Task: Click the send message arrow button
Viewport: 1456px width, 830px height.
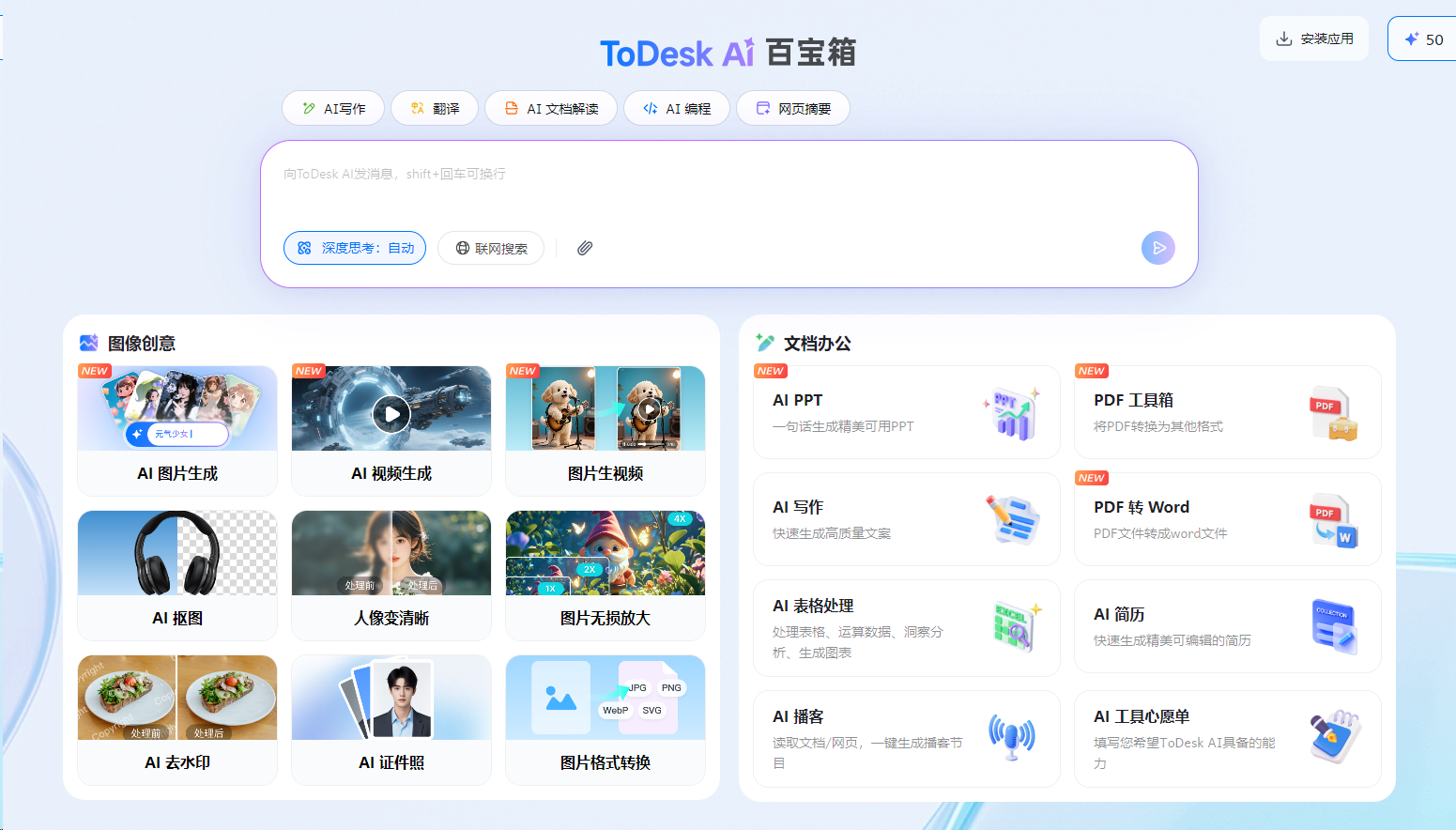Action: point(1158,248)
